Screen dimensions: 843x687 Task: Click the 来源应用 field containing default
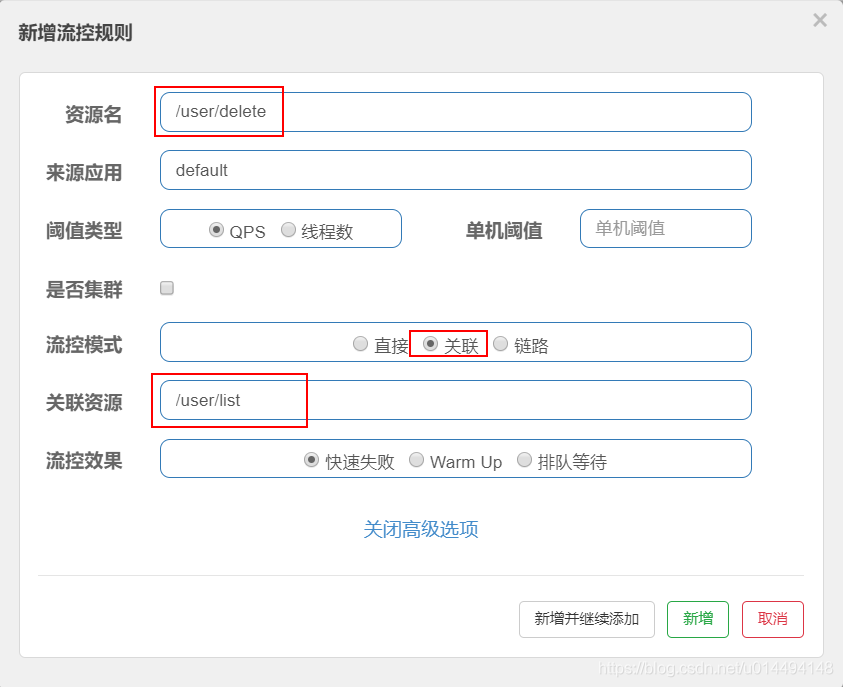(x=400, y=170)
